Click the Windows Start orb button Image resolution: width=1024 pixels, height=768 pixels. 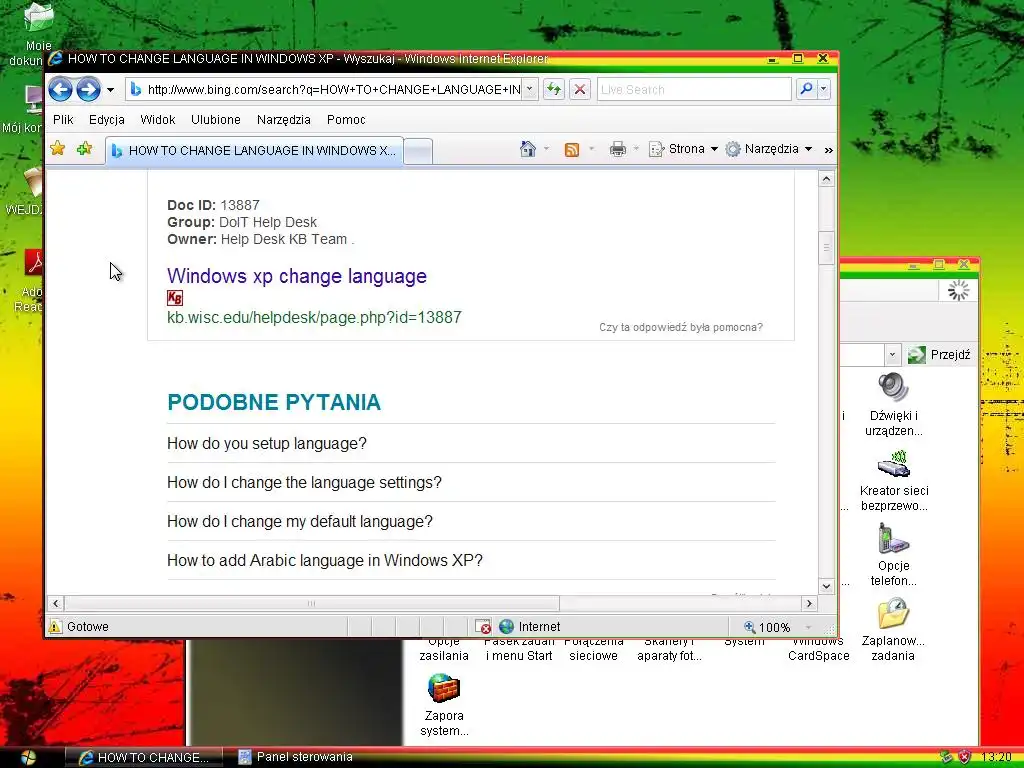(28, 758)
